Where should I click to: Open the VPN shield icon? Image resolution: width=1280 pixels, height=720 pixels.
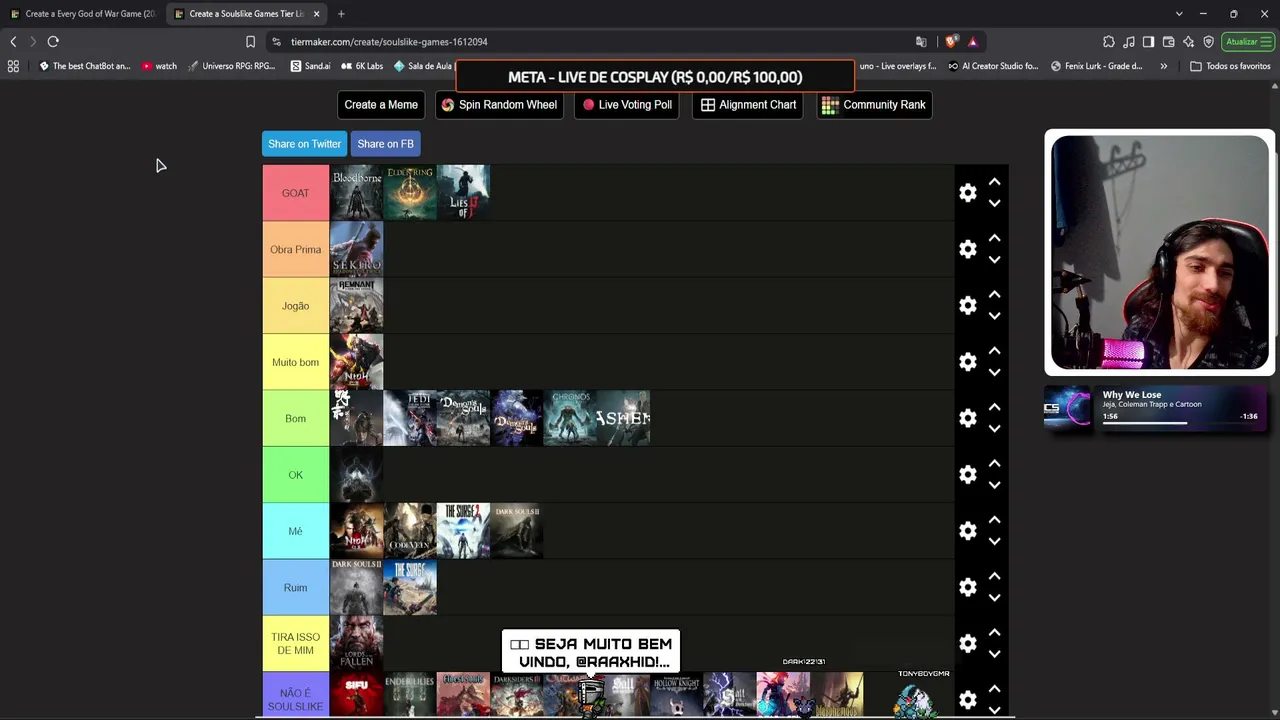coord(1208,42)
